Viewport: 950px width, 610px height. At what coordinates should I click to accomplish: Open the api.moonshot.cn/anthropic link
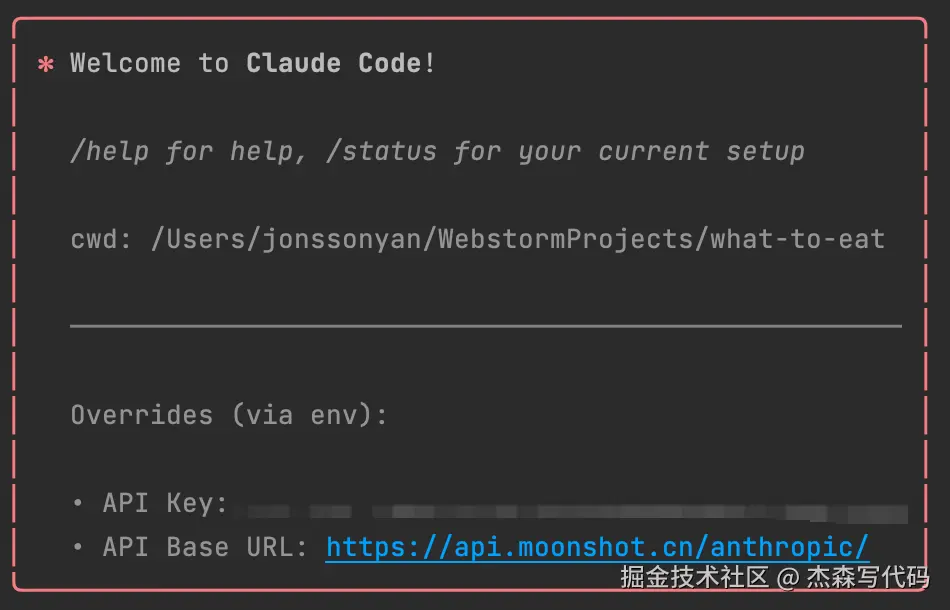pyautogui.click(x=597, y=547)
